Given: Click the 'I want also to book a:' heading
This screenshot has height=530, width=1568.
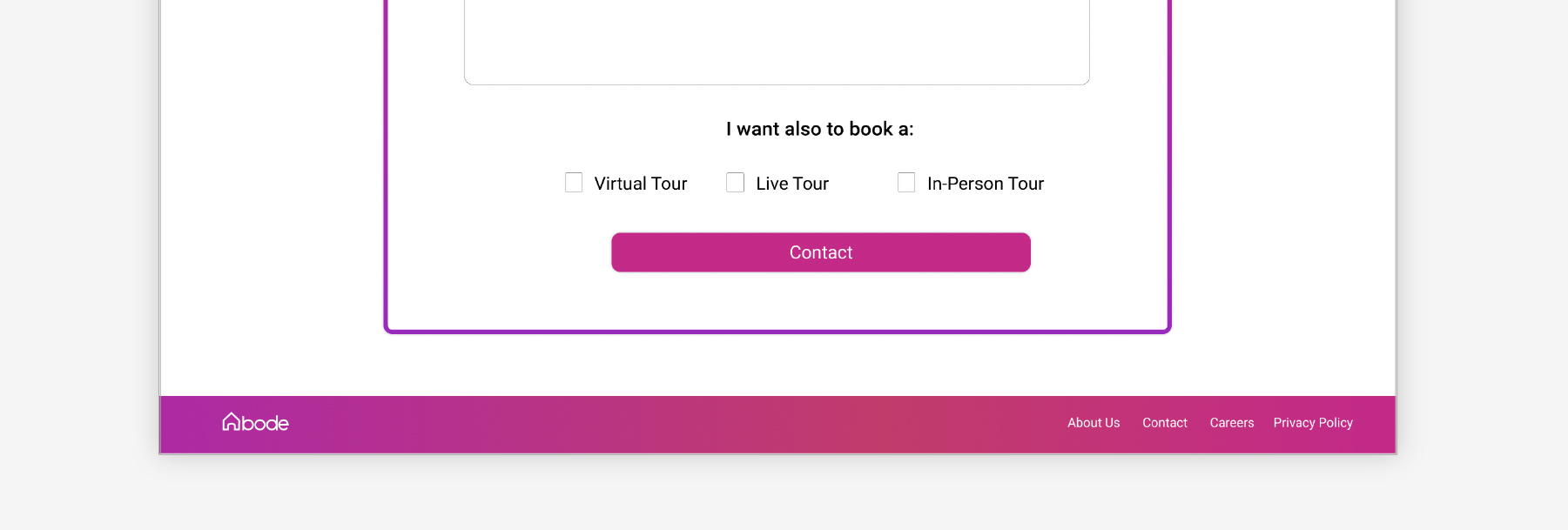Looking at the screenshot, I should [x=820, y=129].
